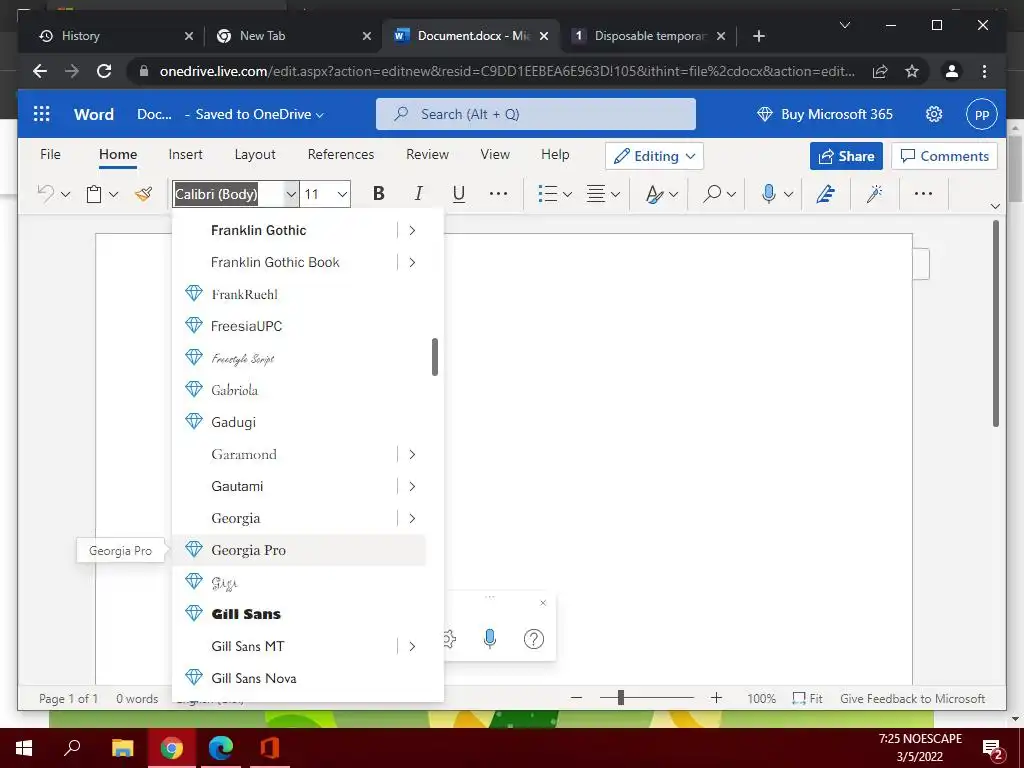Open Microsoft Edge from taskbar
This screenshot has height=768, width=1024.
tap(221, 748)
